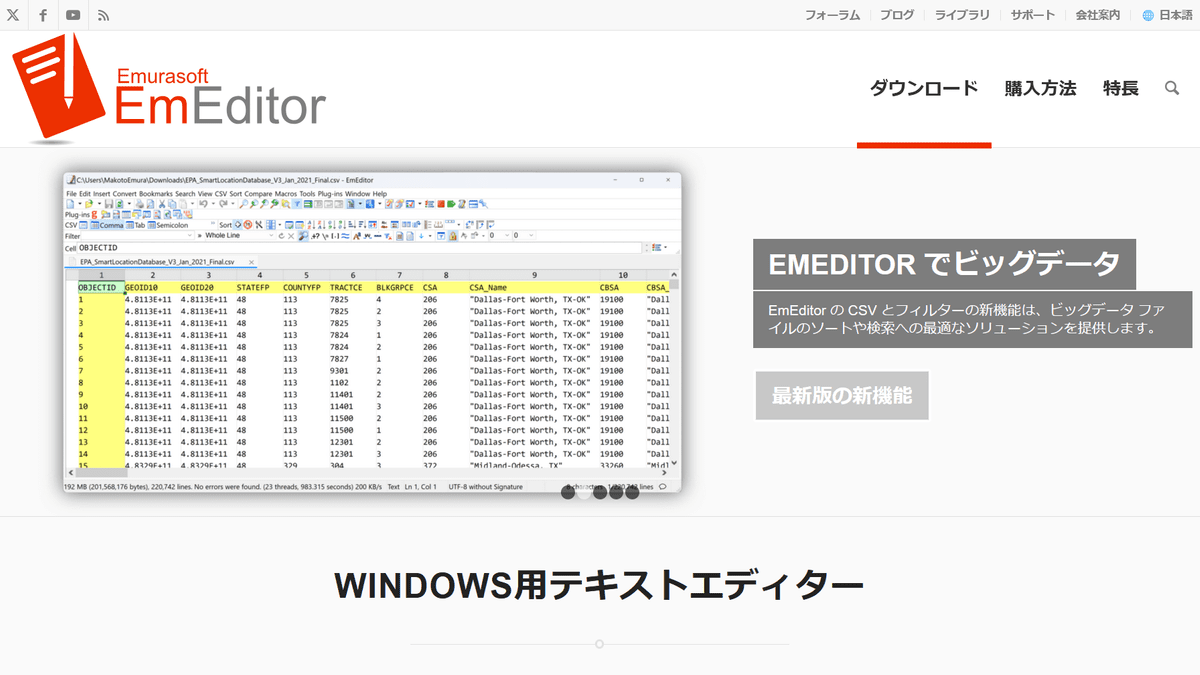Open the 会社案内 link
The image size is (1200, 675).
click(x=1097, y=15)
